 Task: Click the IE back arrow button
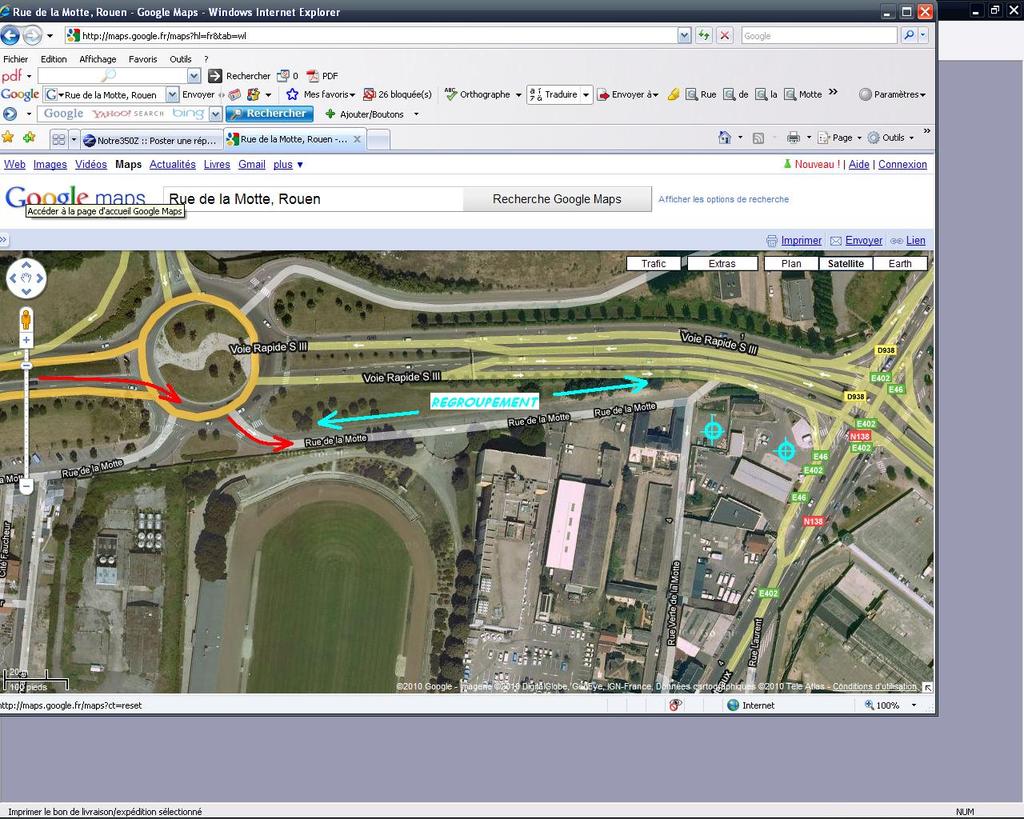(x=11, y=36)
